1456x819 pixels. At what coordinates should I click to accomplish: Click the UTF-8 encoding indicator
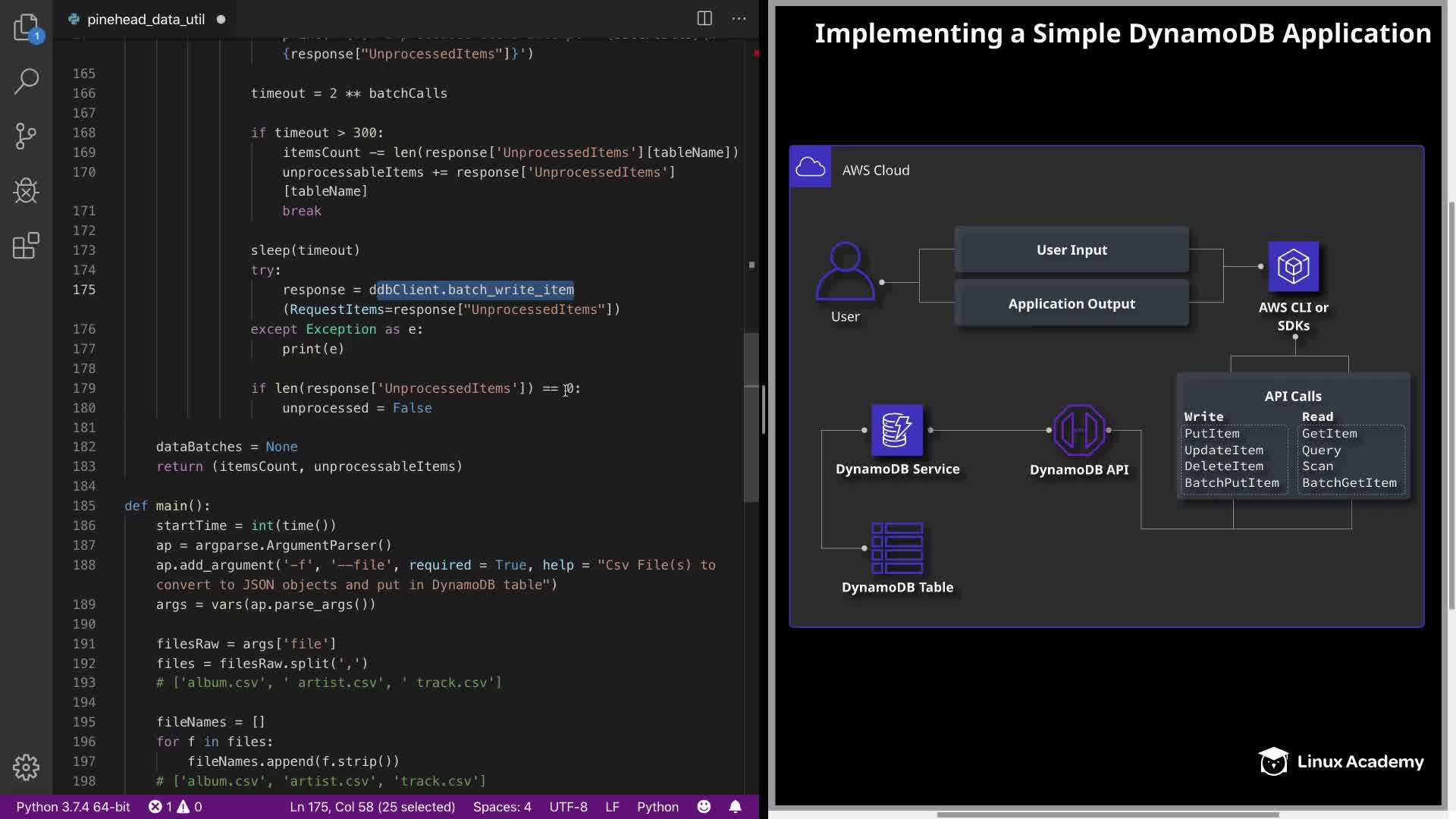[x=568, y=807]
